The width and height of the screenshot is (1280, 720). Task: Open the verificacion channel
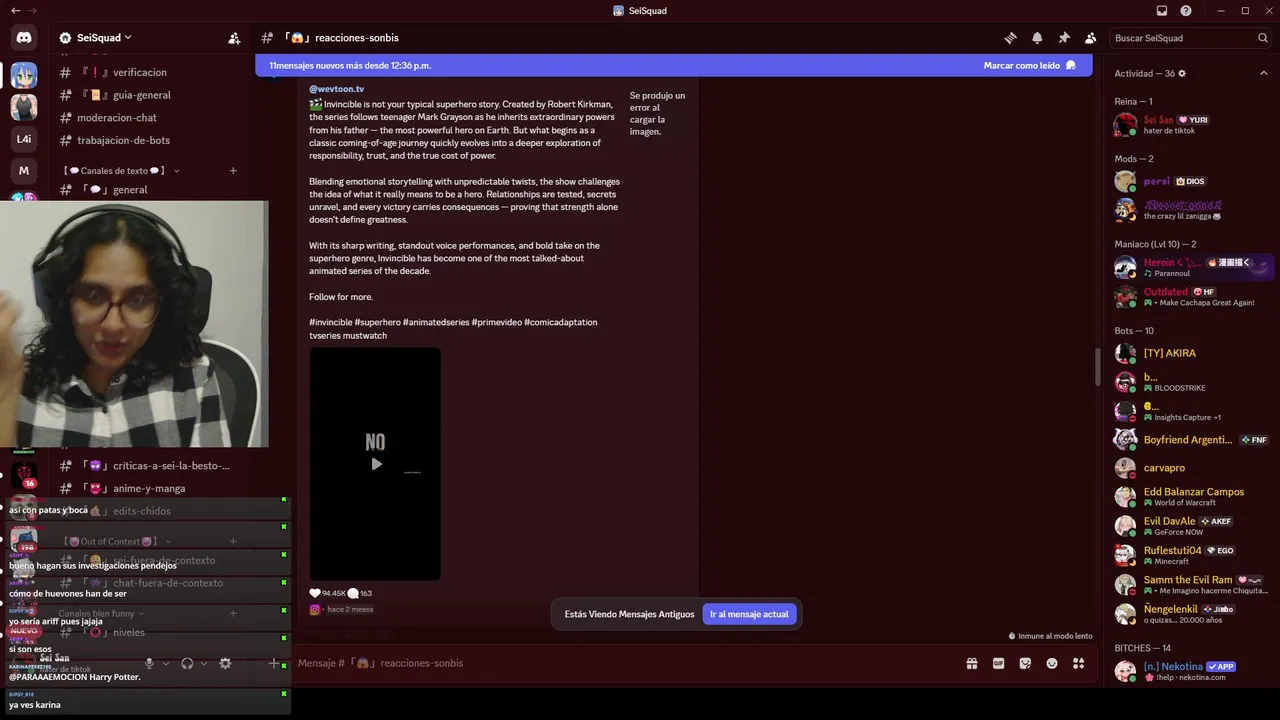point(150,72)
